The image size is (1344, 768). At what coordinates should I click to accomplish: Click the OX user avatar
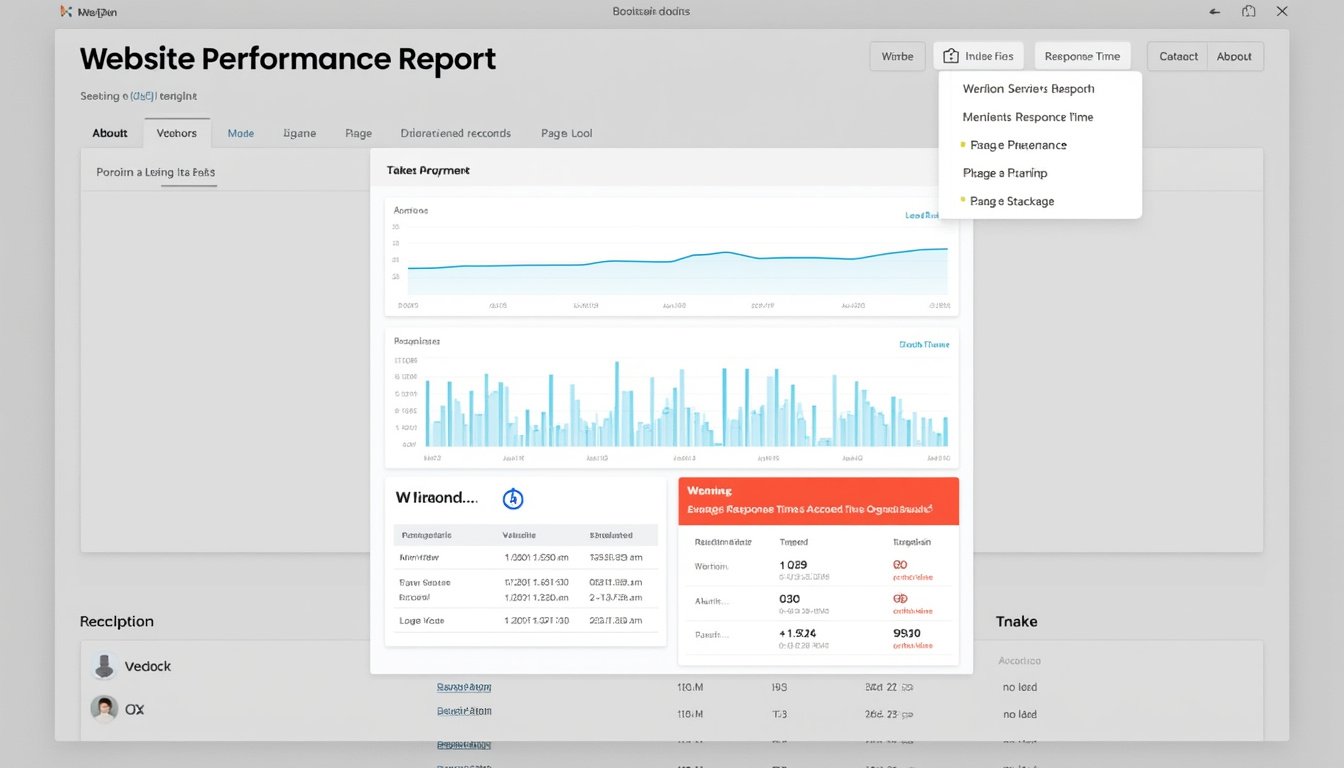pyautogui.click(x=104, y=709)
